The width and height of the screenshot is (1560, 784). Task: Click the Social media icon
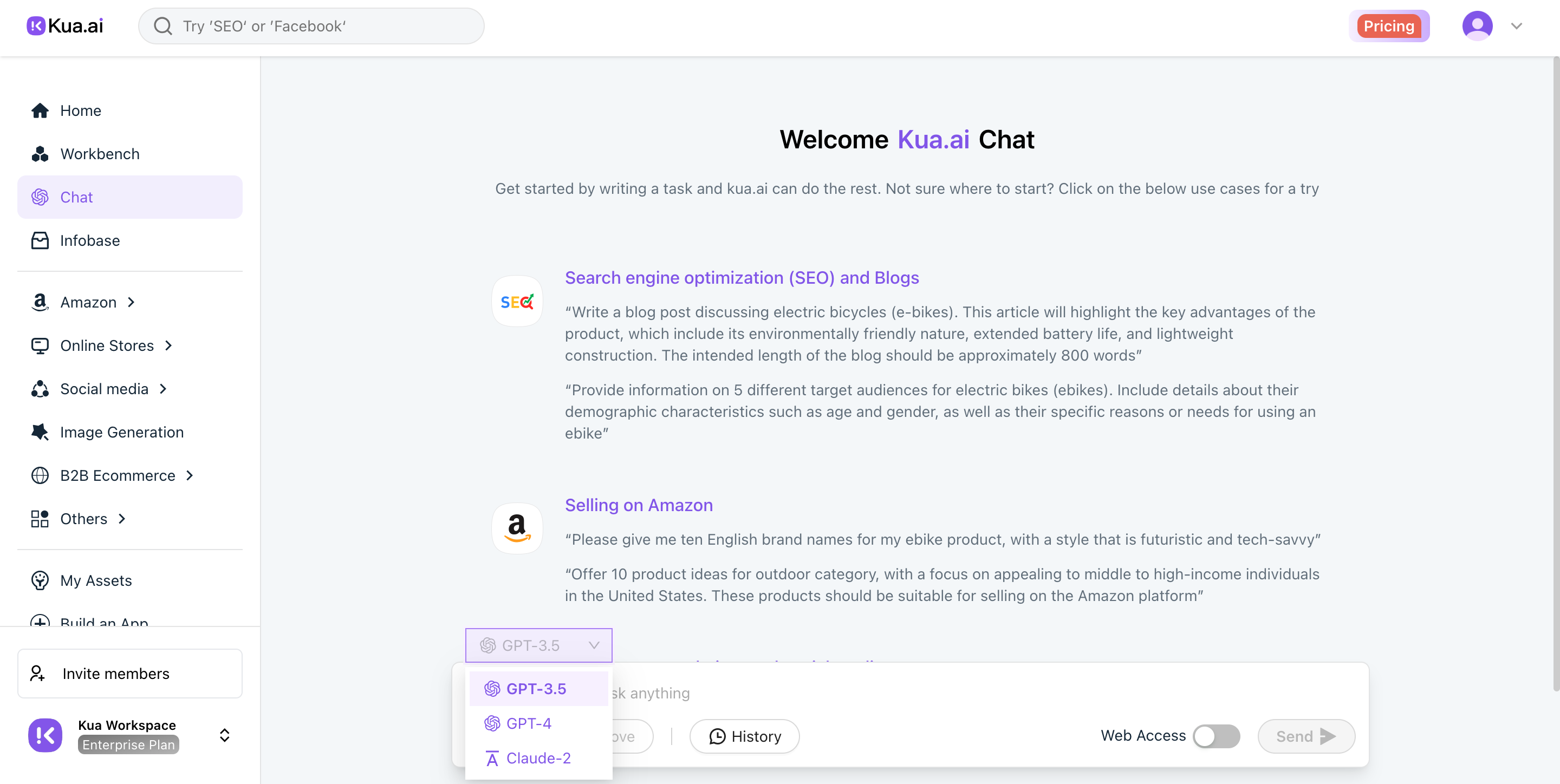(40, 389)
